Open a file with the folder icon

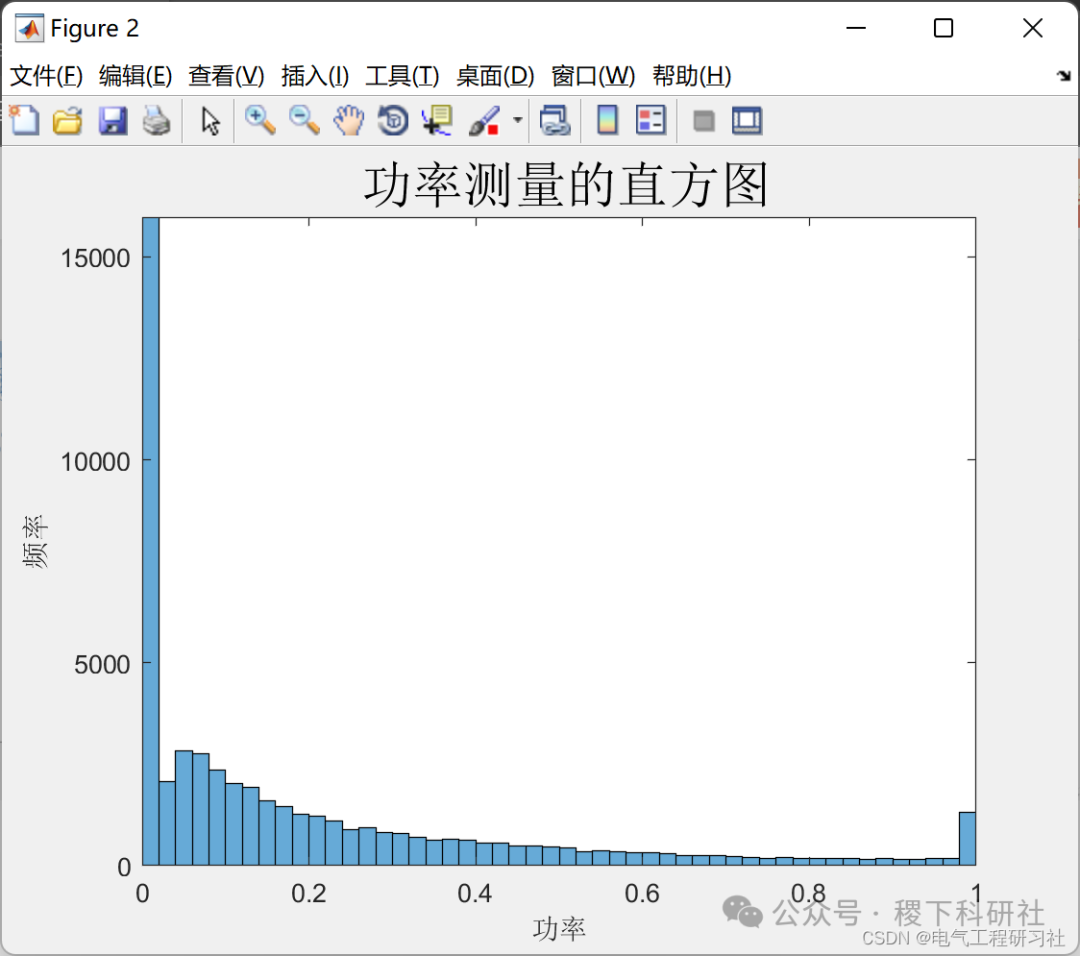tap(68, 121)
